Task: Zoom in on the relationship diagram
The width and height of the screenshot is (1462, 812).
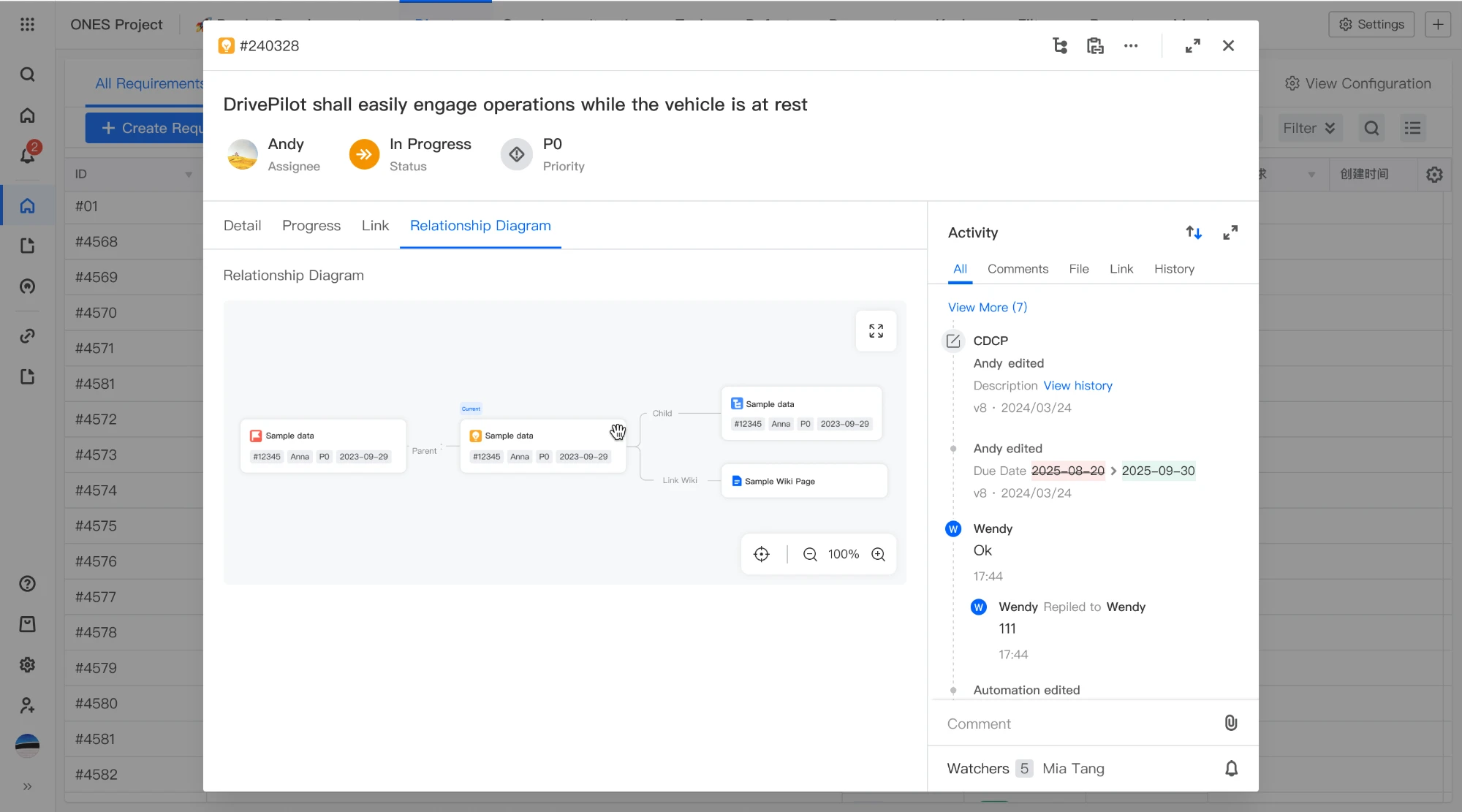Action: point(878,554)
